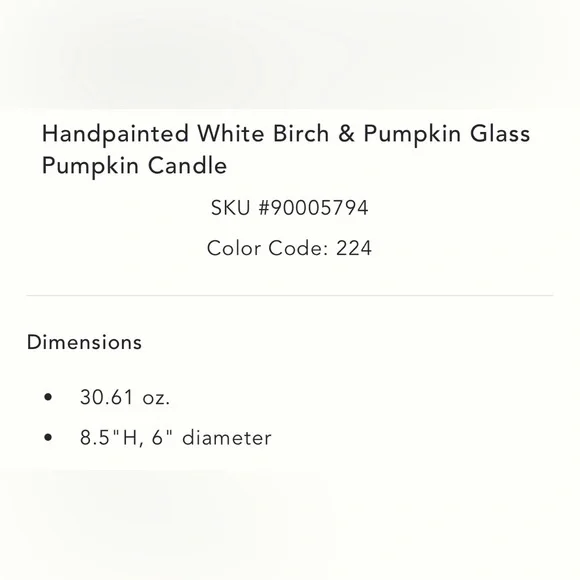The height and width of the screenshot is (580, 580).
Task: Click the bullet beside 30.61 oz.
Action: pos(48,398)
